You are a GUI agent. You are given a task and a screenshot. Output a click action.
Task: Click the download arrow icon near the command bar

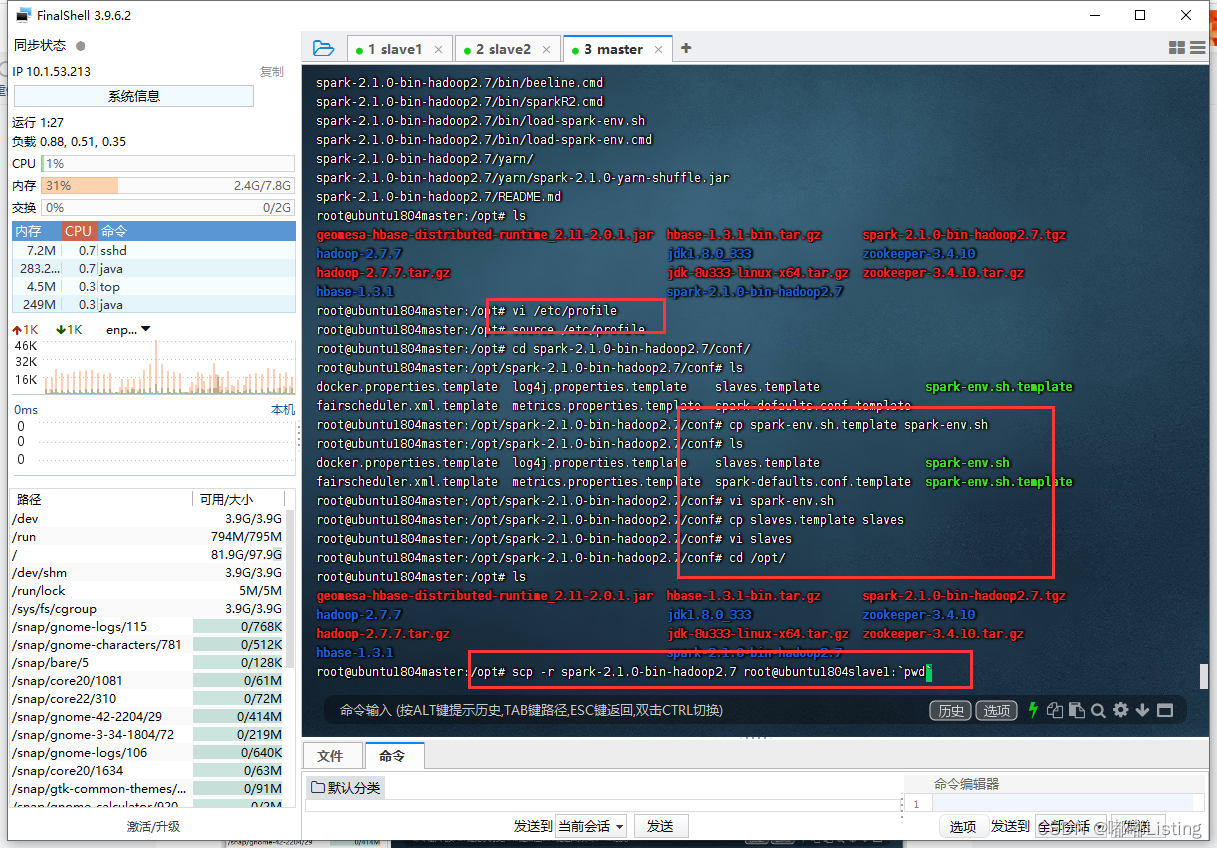pyautogui.click(x=1142, y=710)
